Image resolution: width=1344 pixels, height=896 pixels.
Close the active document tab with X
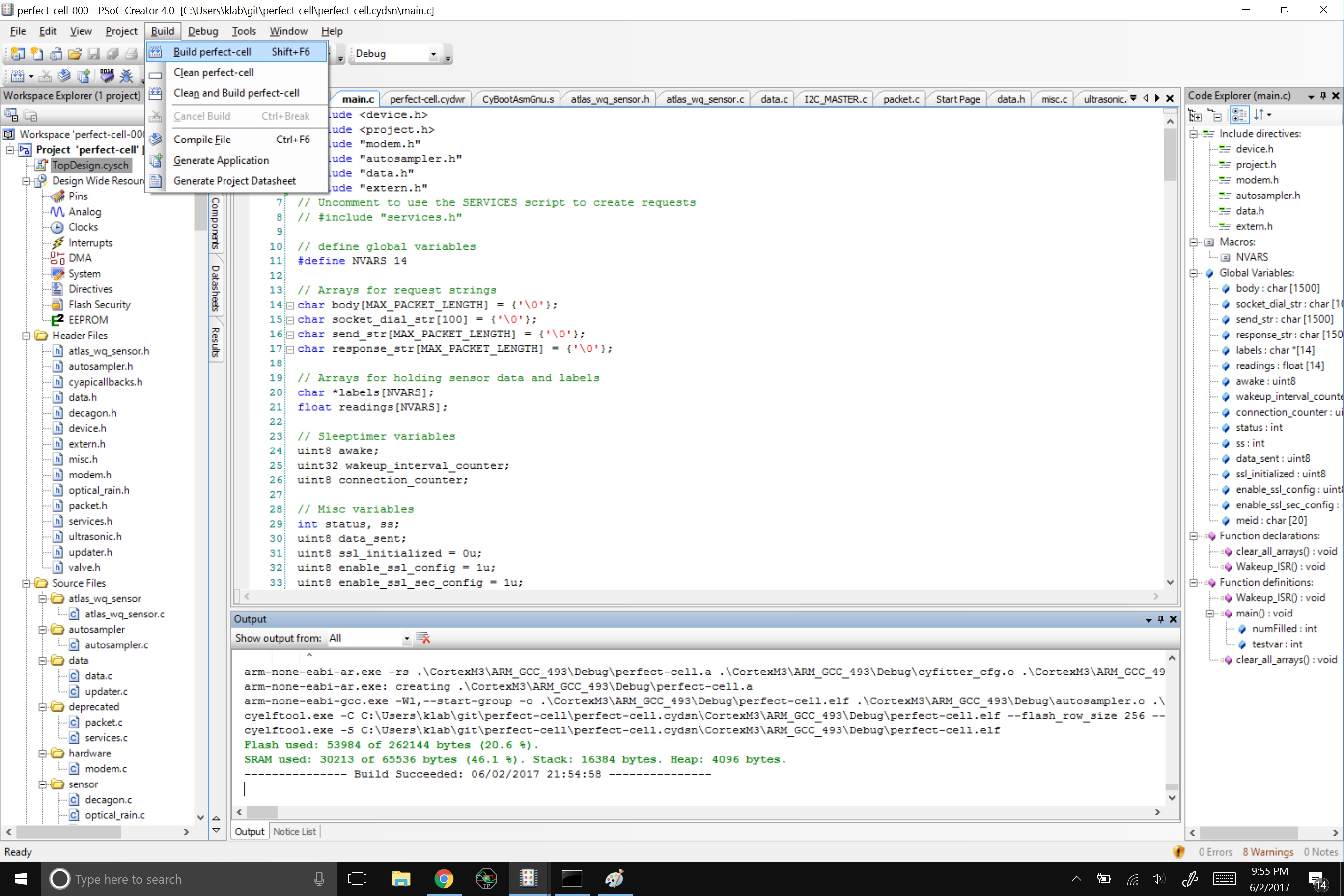(1170, 98)
